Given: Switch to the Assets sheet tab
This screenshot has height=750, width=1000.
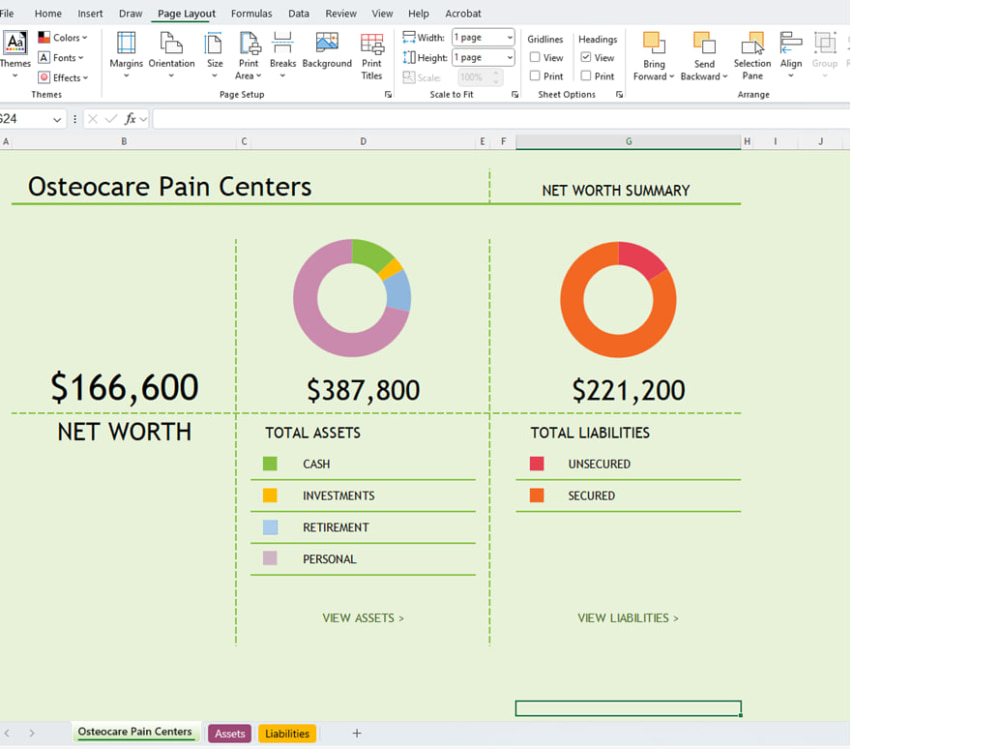Looking at the screenshot, I should pos(230,733).
